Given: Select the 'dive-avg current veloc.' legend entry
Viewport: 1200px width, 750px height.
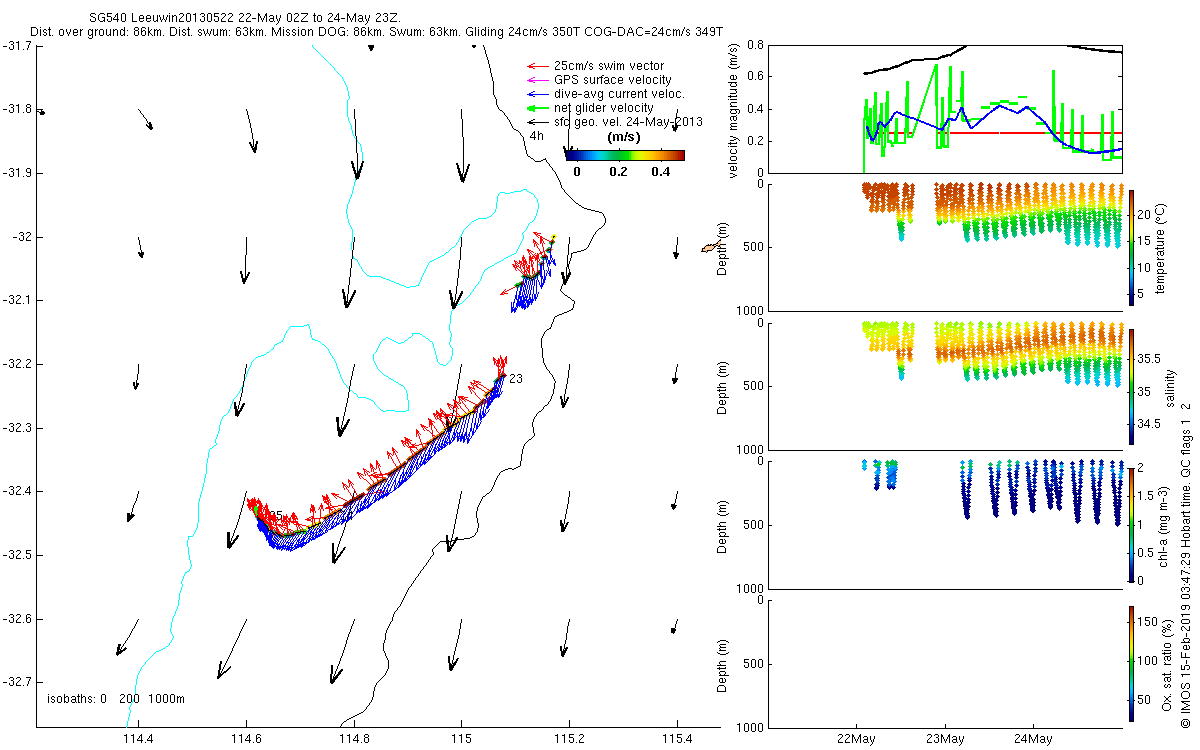Looking at the screenshot, I should point(619,94).
